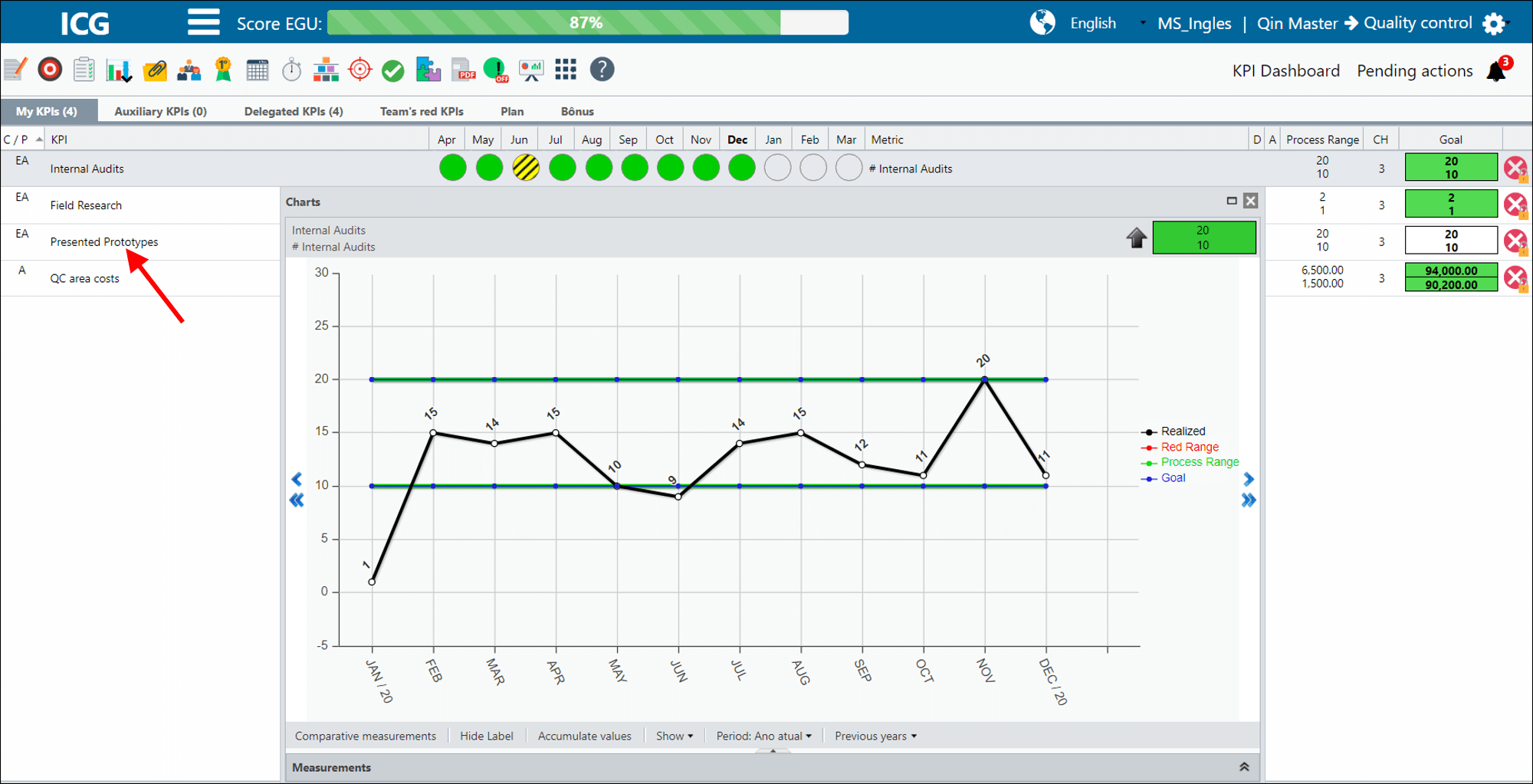Screen dimensions: 1533x784
Task: Select the empty January status circle
Action: point(777,168)
